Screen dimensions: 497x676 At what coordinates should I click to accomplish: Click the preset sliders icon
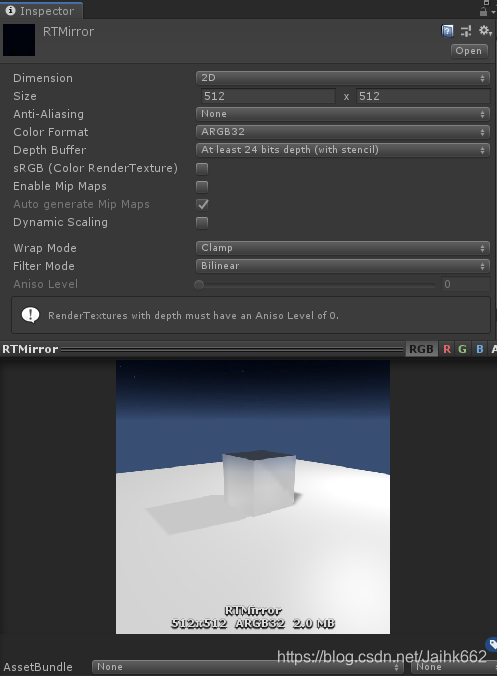tap(466, 31)
